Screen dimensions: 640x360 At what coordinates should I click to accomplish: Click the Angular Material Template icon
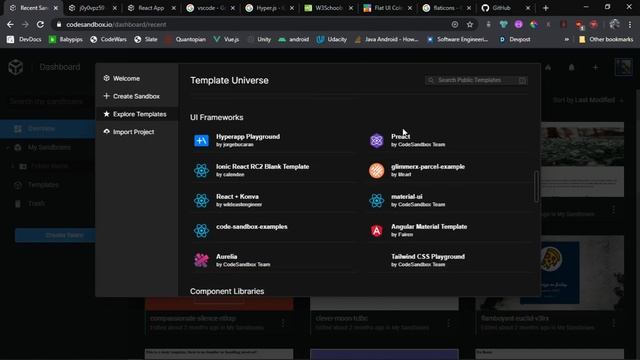(x=376, y=231)
